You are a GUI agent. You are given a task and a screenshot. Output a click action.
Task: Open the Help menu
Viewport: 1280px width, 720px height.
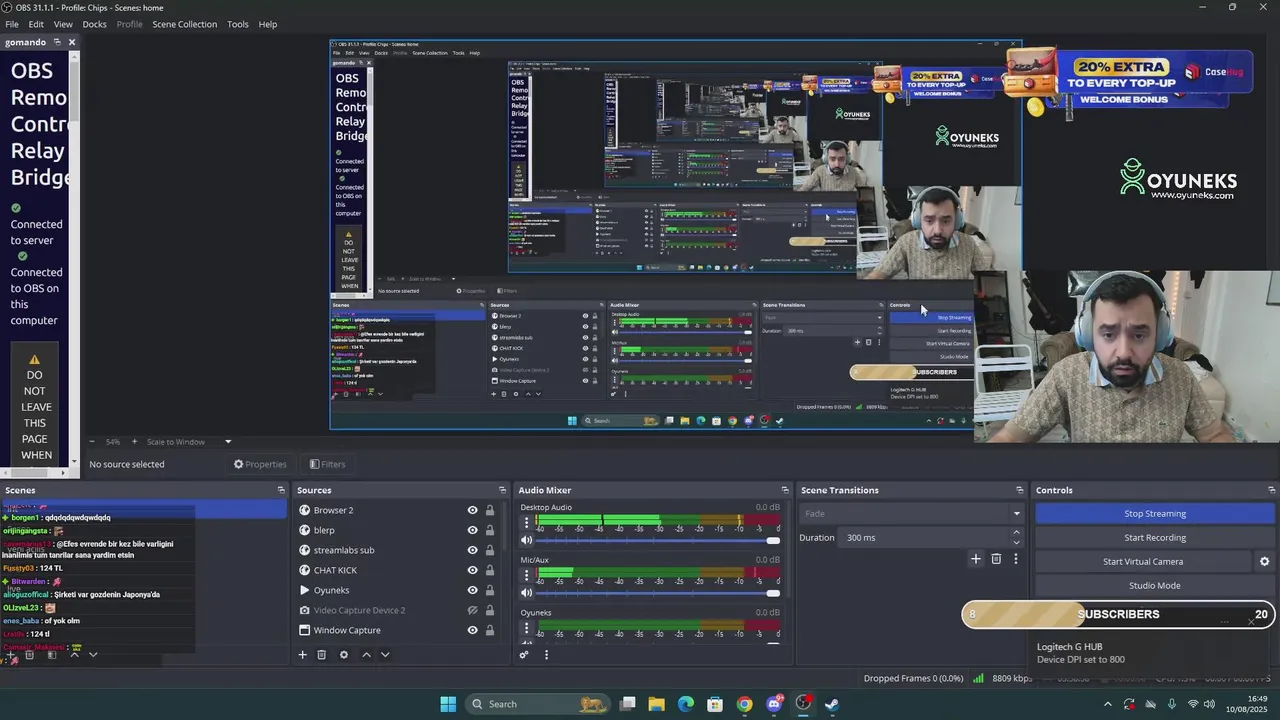tap(268, 24)
